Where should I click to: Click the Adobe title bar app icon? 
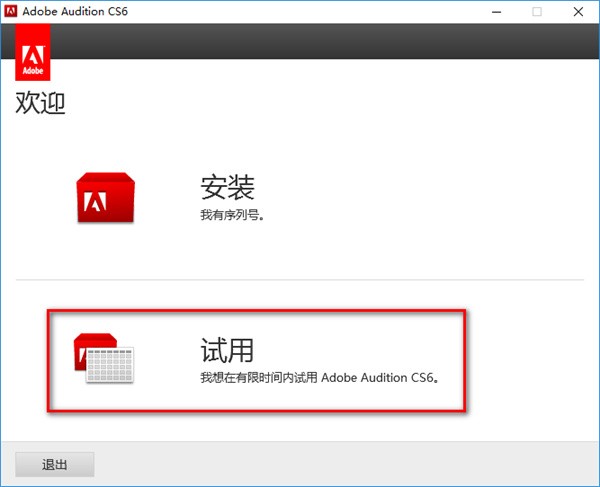[11, 11]
